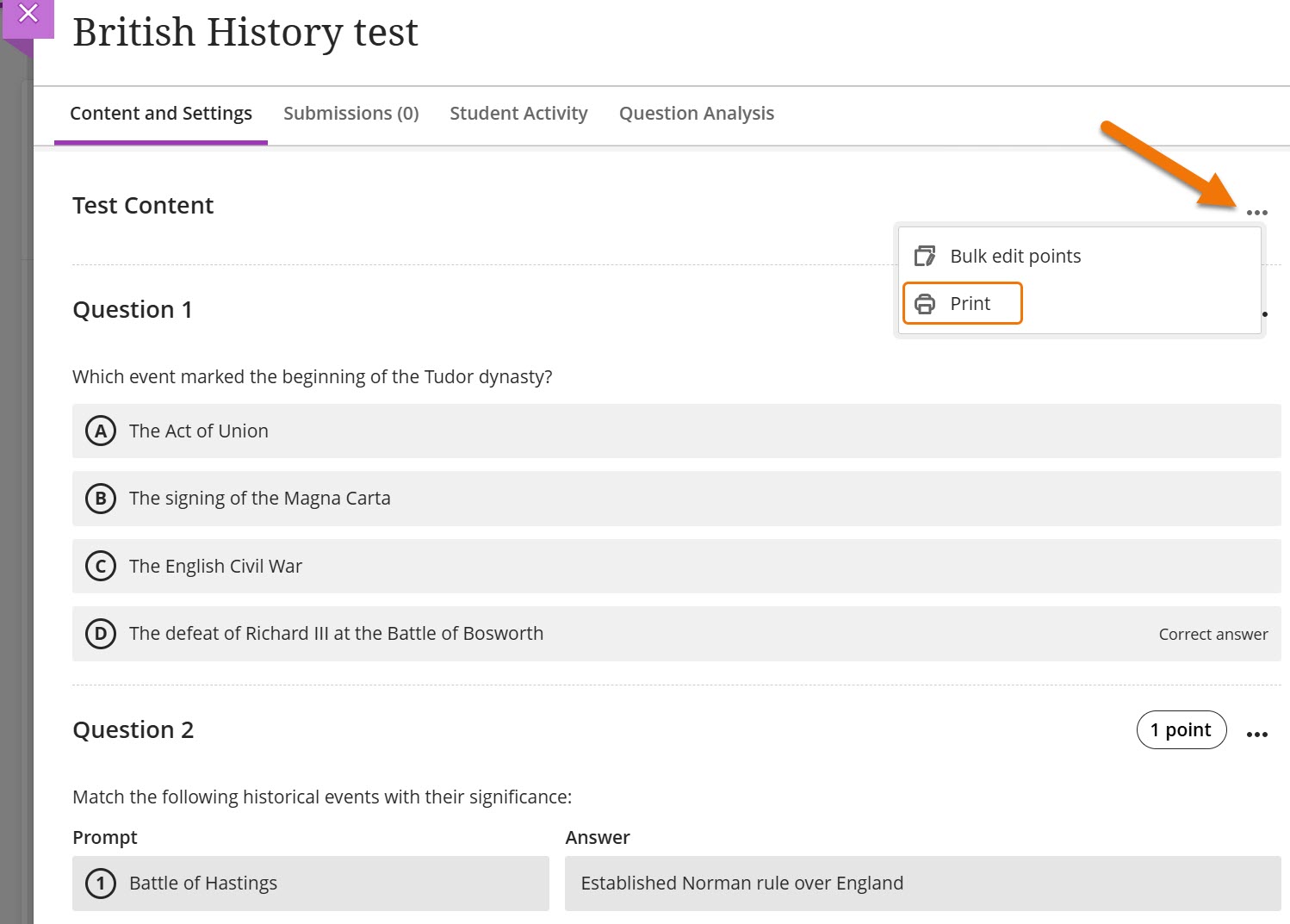Click the printer icon beside Print
This screenshot has height=924, width=1290.
(925, 303)
